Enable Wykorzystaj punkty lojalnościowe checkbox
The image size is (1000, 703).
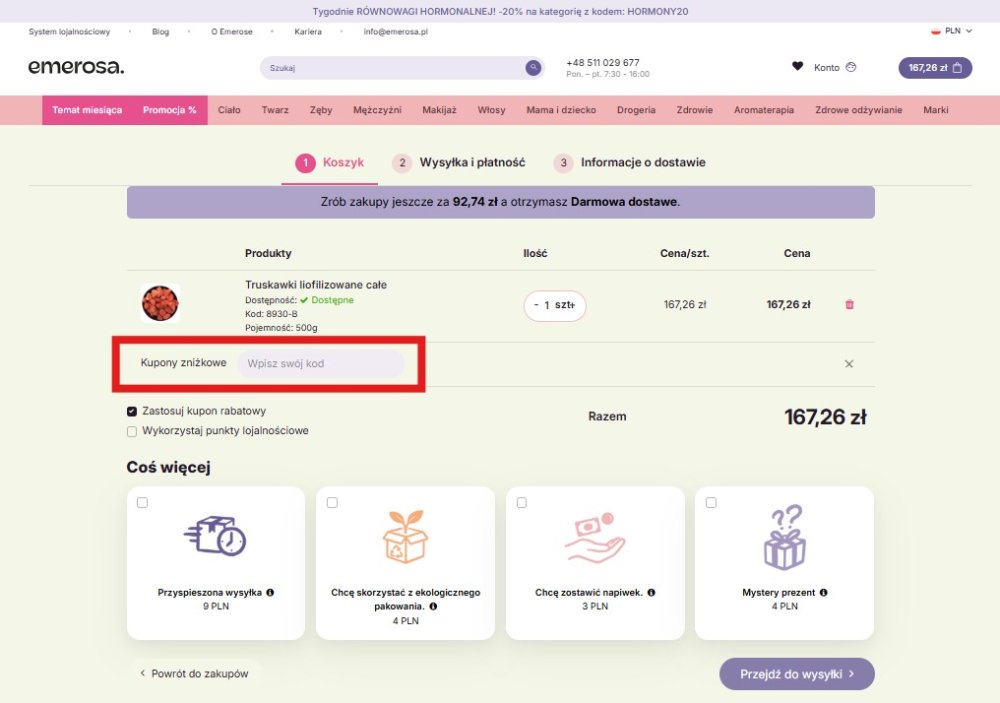[132, 432]
